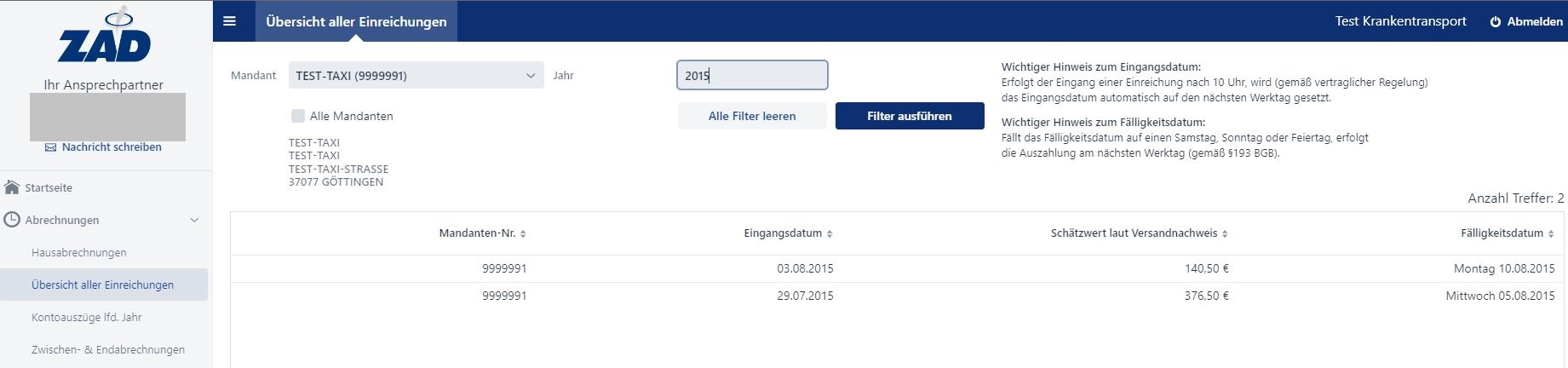Sort by Mandanten-Nr. column arrows
The height and width of the screenshot is (368, 1568).
click(523, 233)
